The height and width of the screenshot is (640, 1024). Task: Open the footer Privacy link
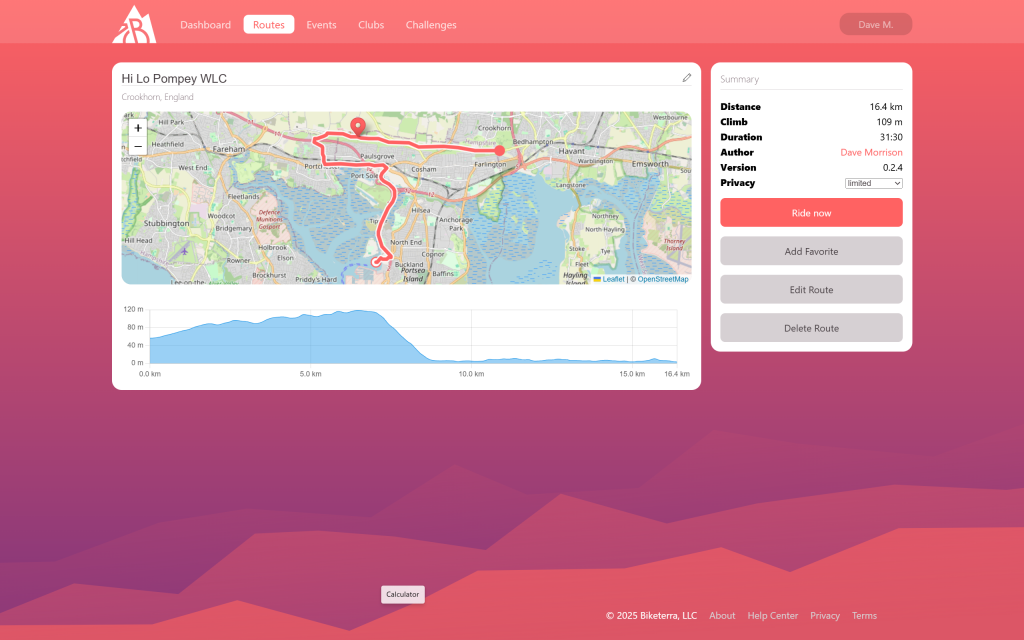(x=825, y=616)
